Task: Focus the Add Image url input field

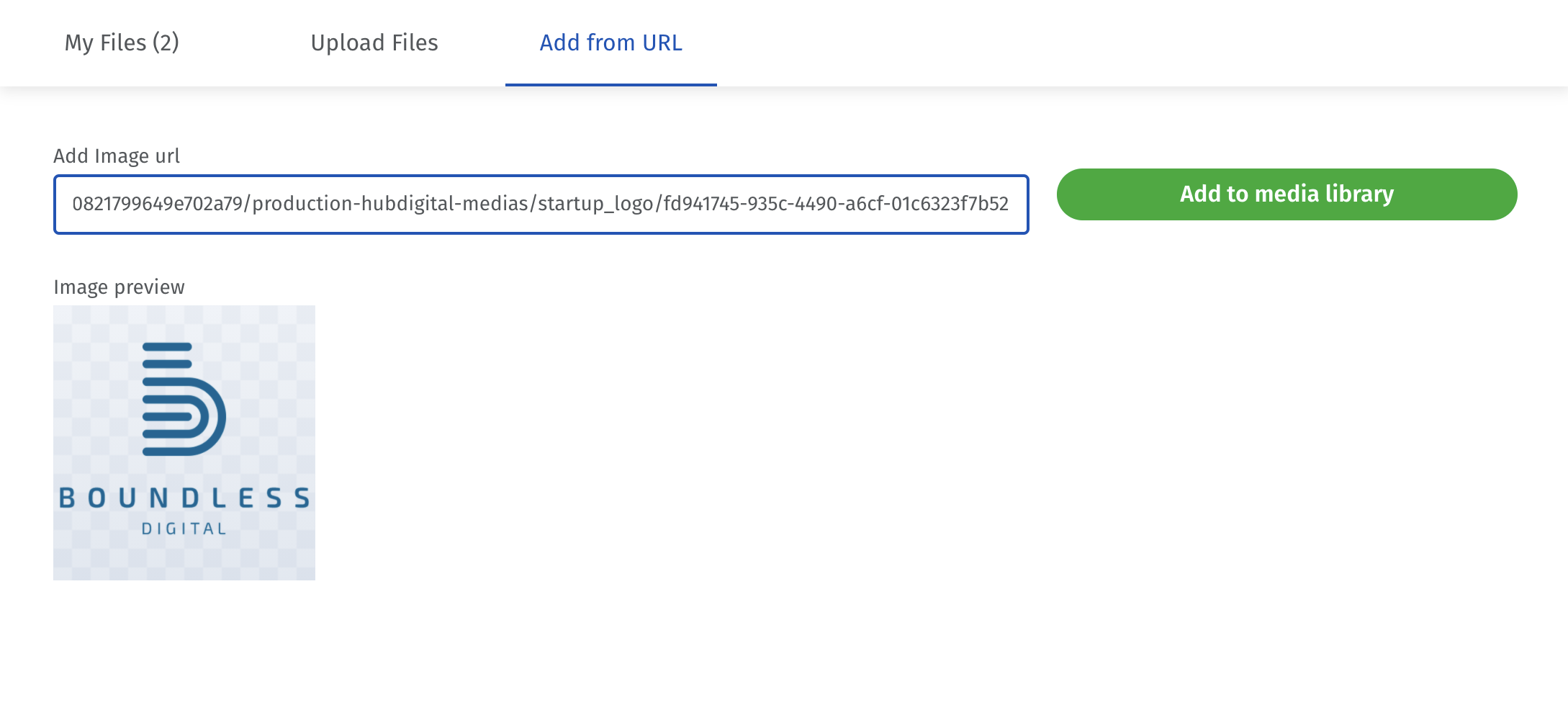Action: point(541,205)
